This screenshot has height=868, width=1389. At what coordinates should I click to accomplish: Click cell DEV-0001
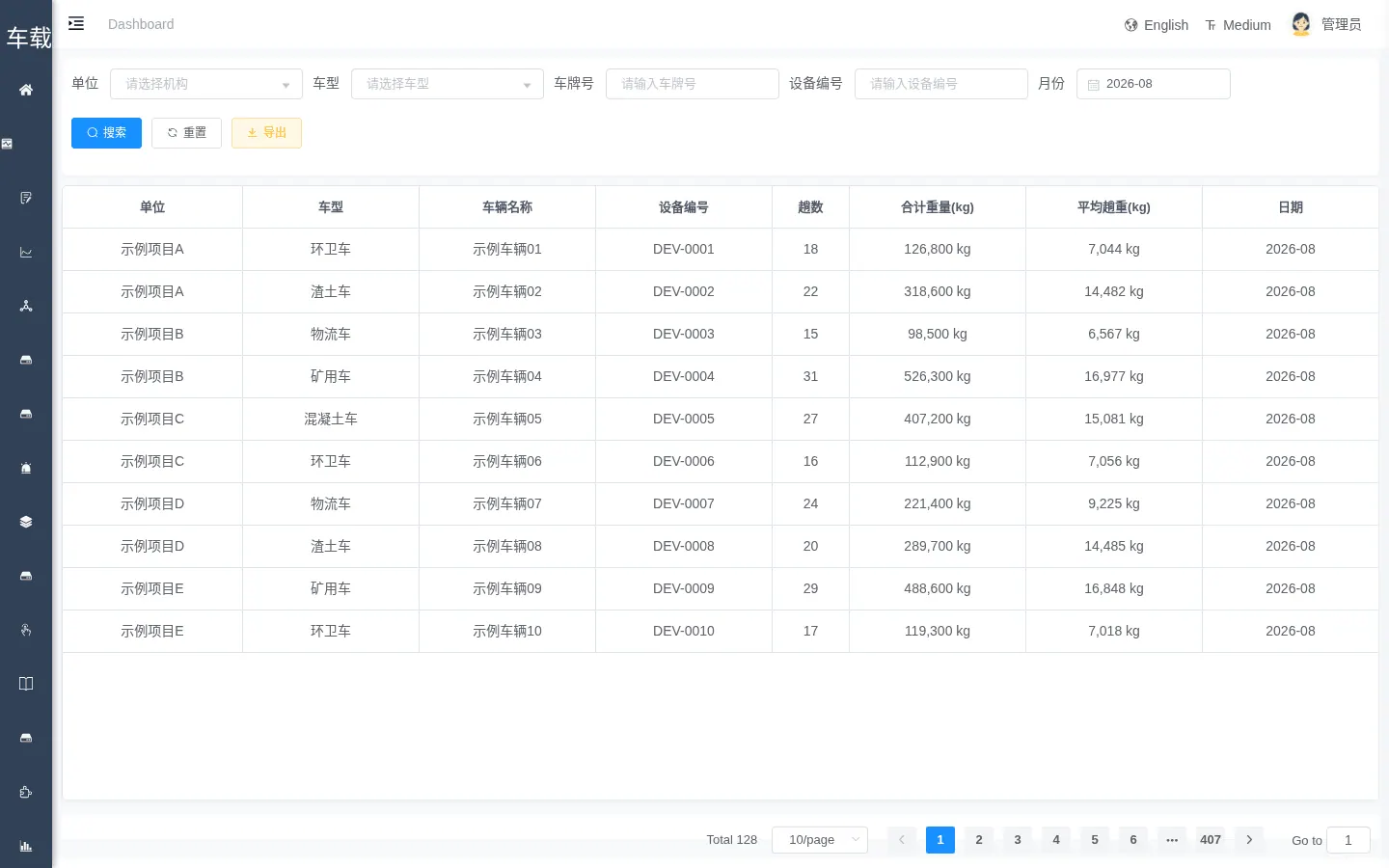pyautogui.click(x=684, y=249)
